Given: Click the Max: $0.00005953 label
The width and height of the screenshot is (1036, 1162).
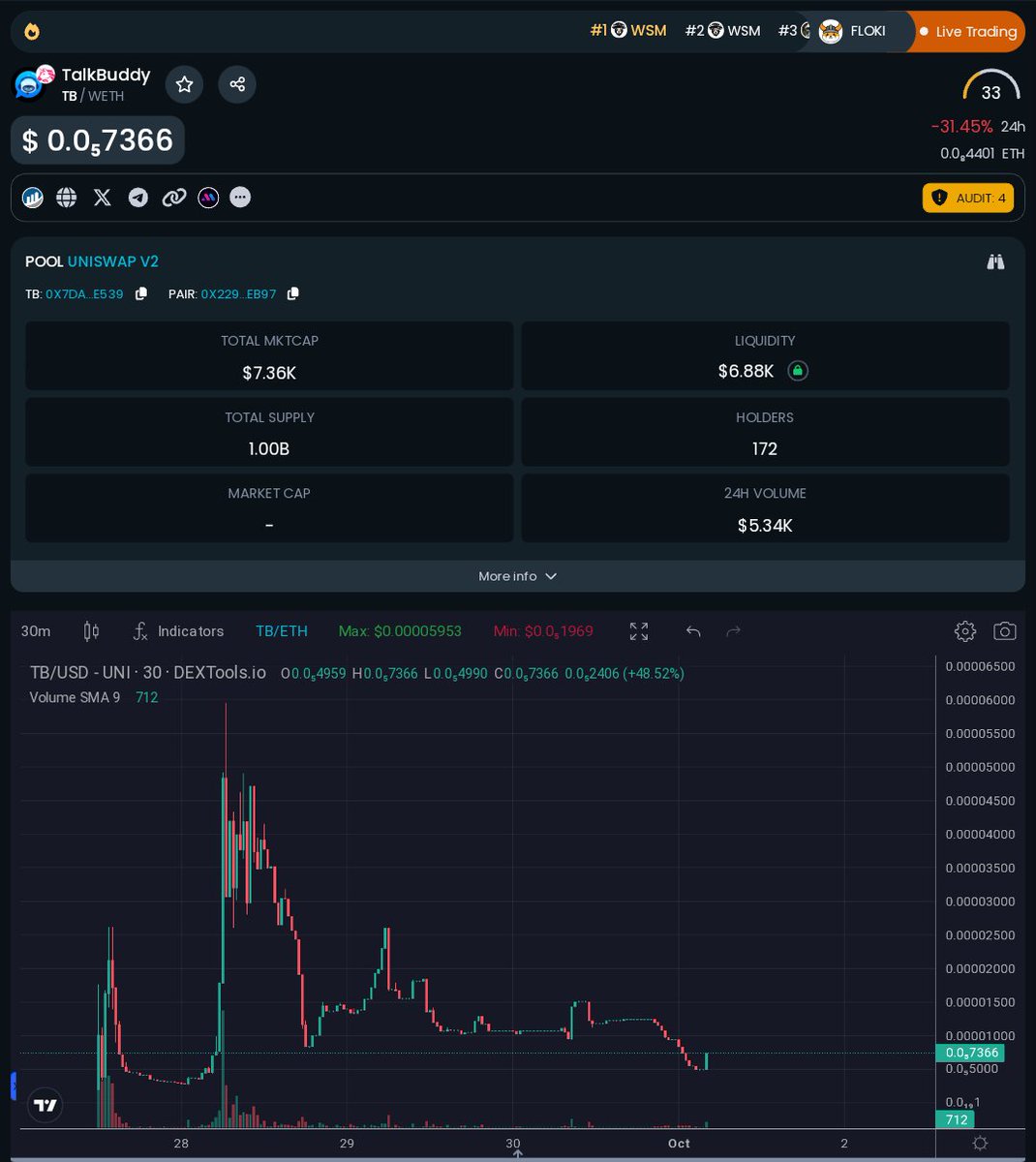Looking at the screenshot, I should click(x=400, y=631).
